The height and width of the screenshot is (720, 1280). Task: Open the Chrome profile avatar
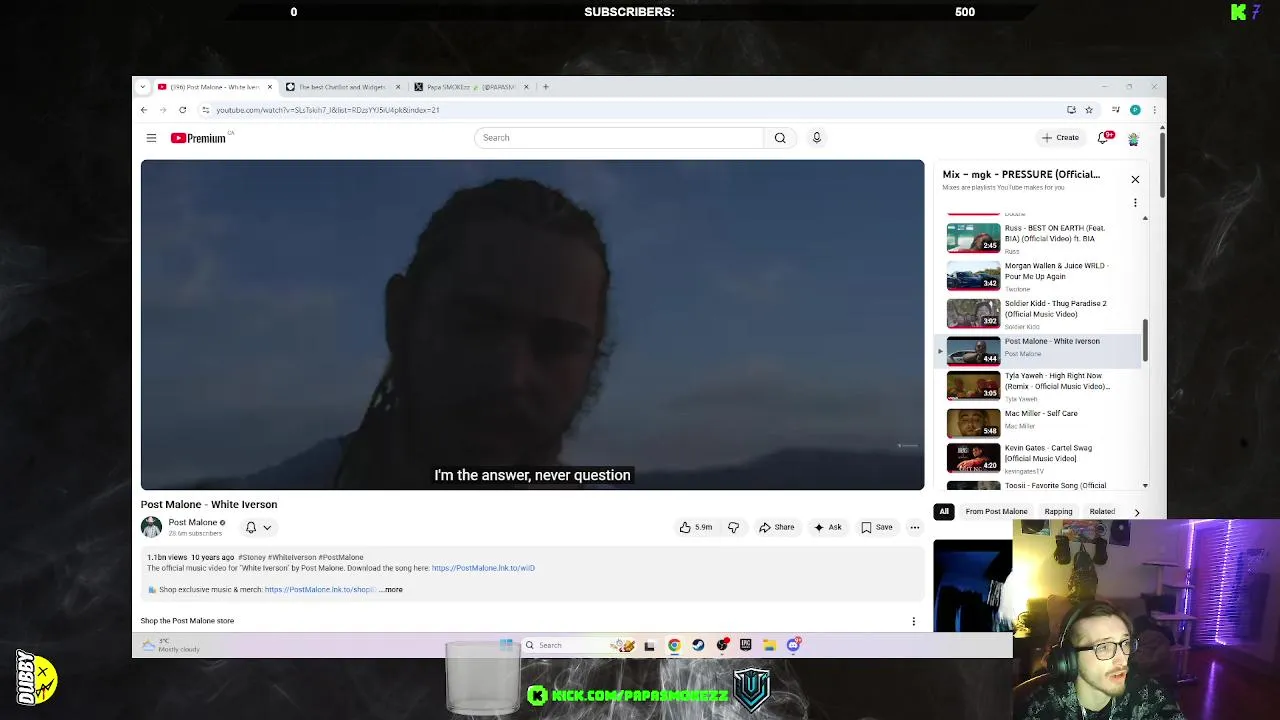[x=1135, y=110]
